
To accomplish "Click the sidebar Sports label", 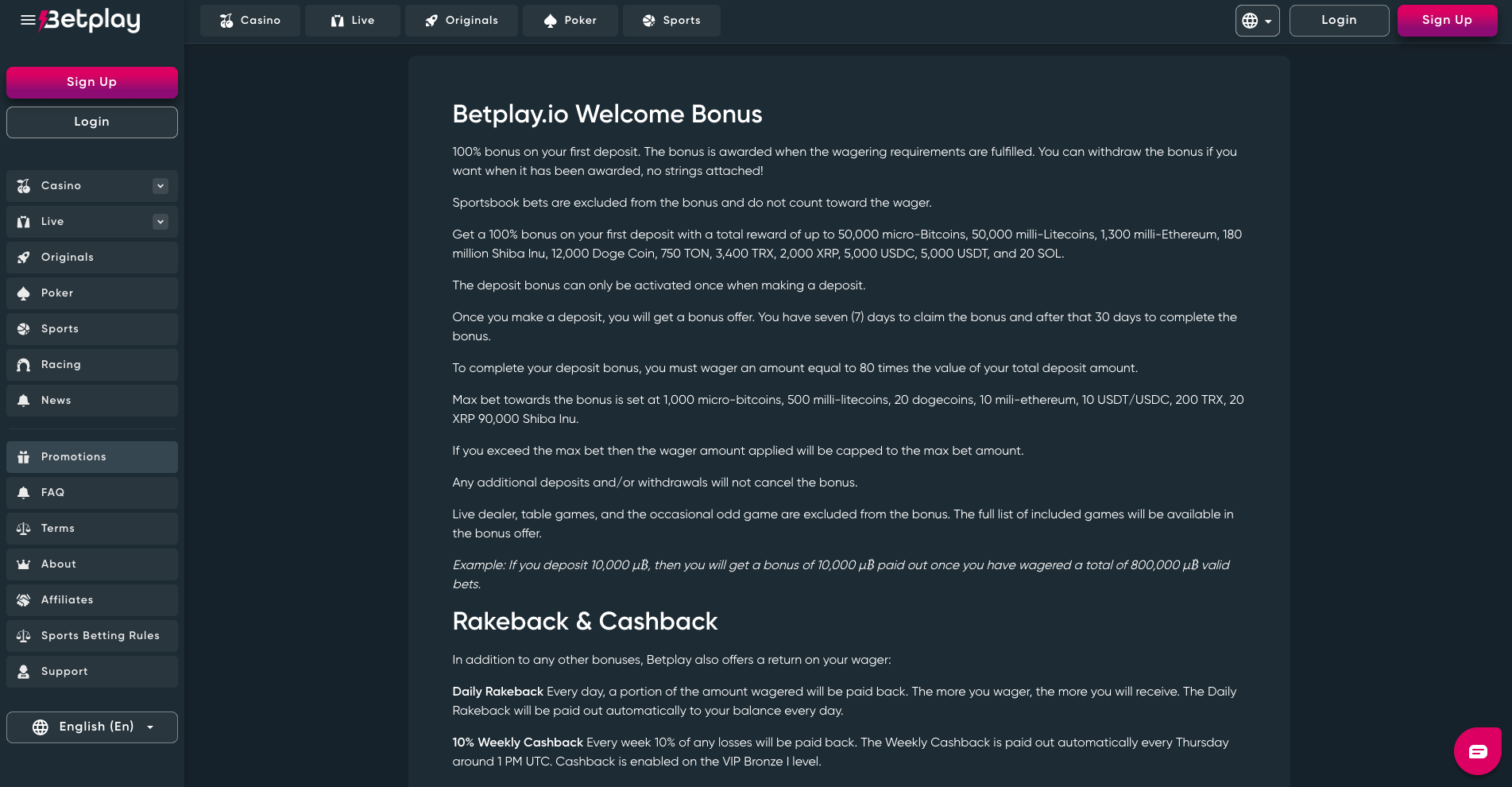I will tap(60, 329).
